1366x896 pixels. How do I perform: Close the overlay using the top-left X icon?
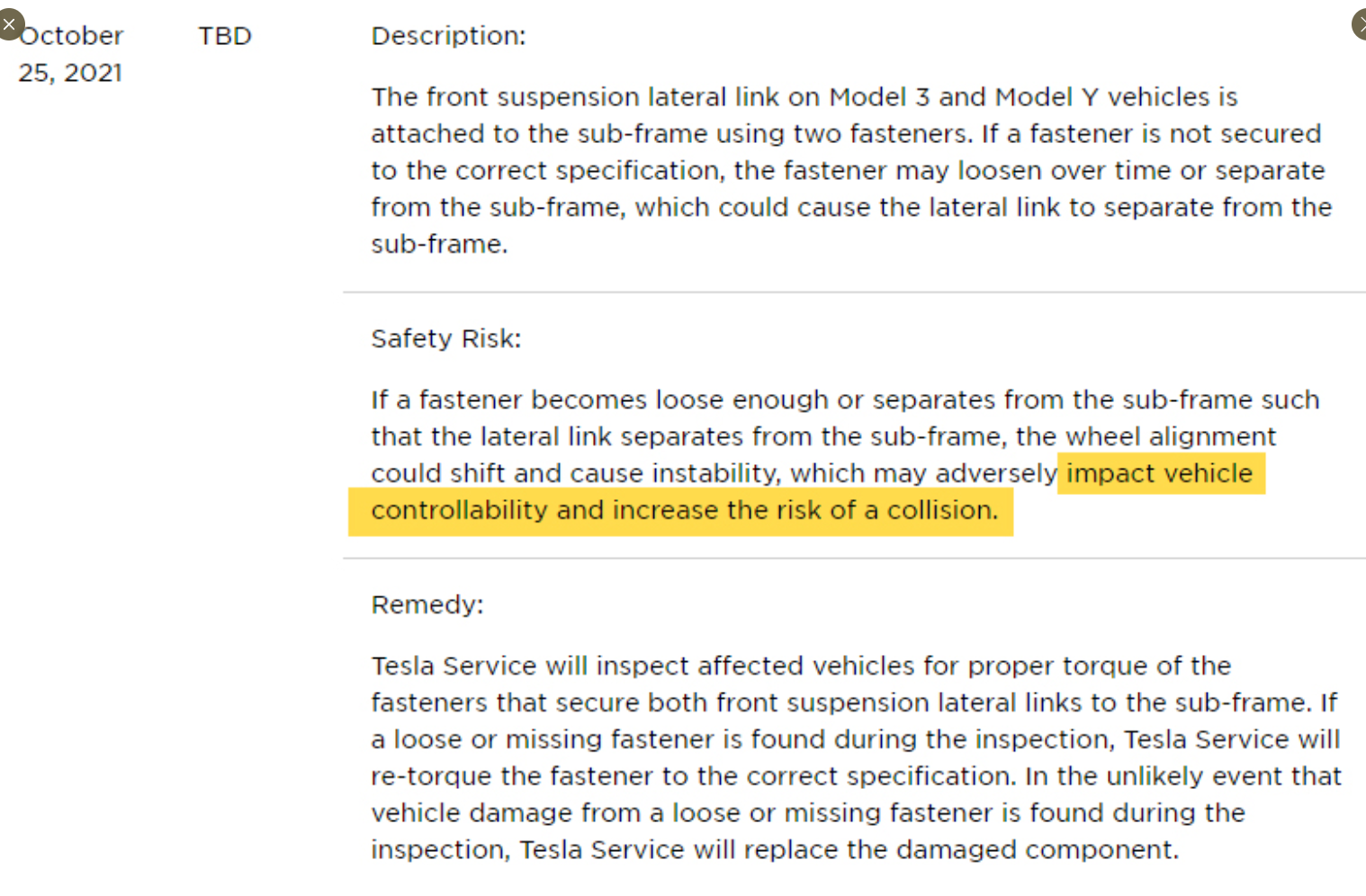pyautogui.click(x=10, y=23)
